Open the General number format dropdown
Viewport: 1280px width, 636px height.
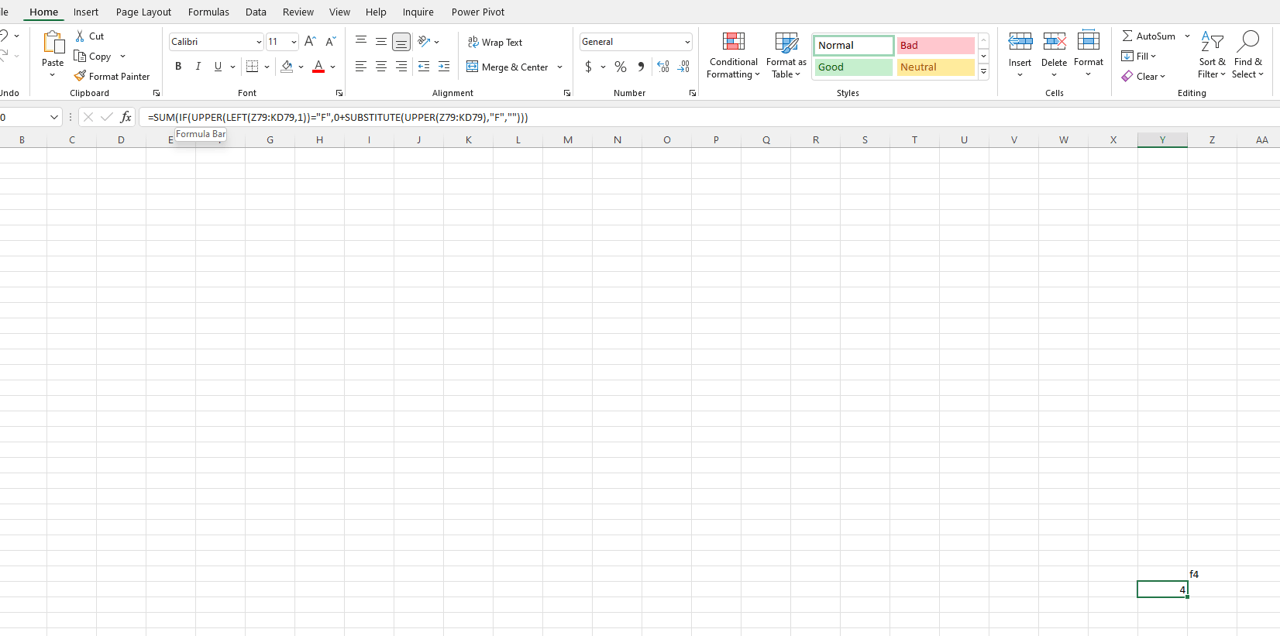coord(687,42)
